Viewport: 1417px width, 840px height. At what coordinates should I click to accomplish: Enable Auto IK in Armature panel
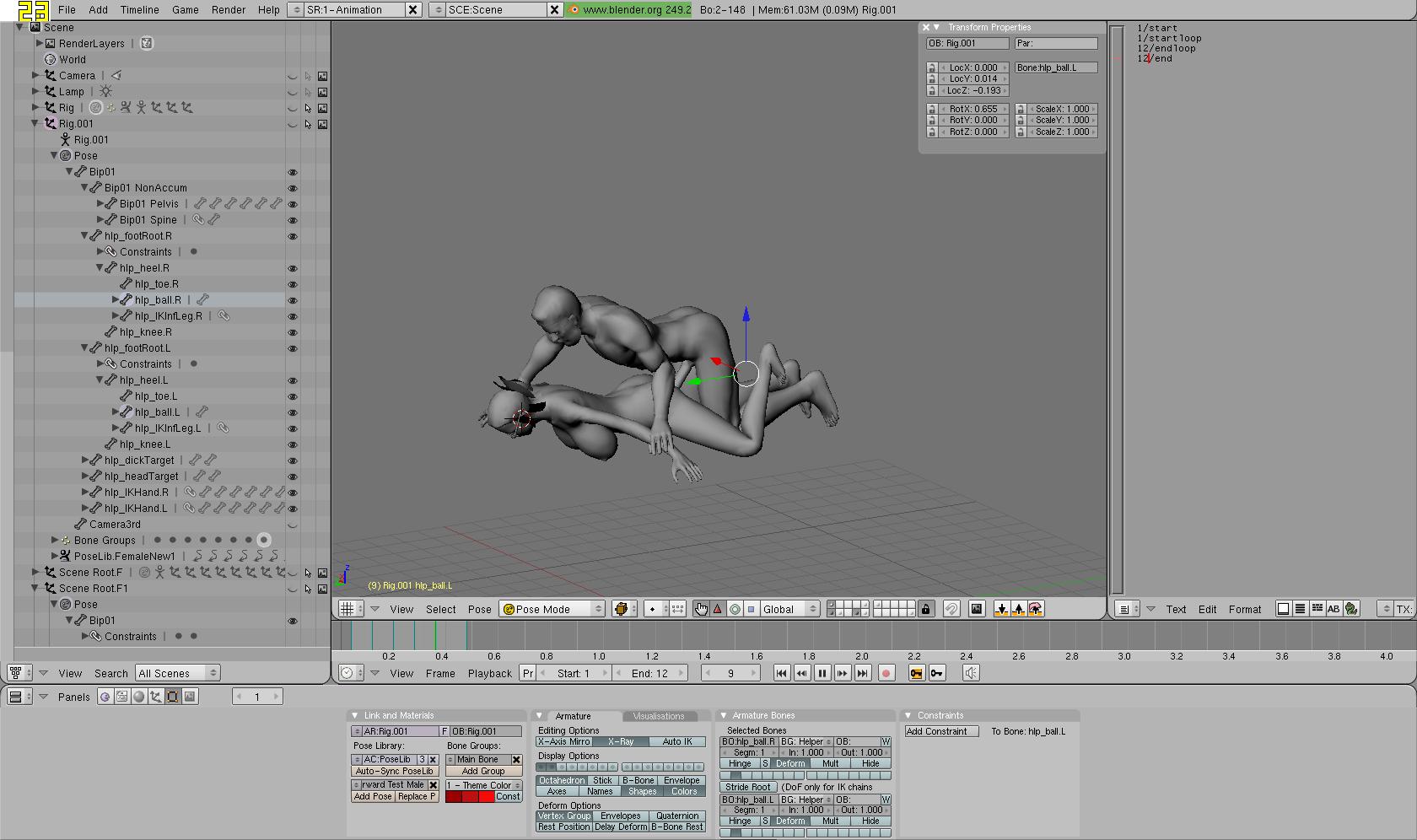coord(677,742)
